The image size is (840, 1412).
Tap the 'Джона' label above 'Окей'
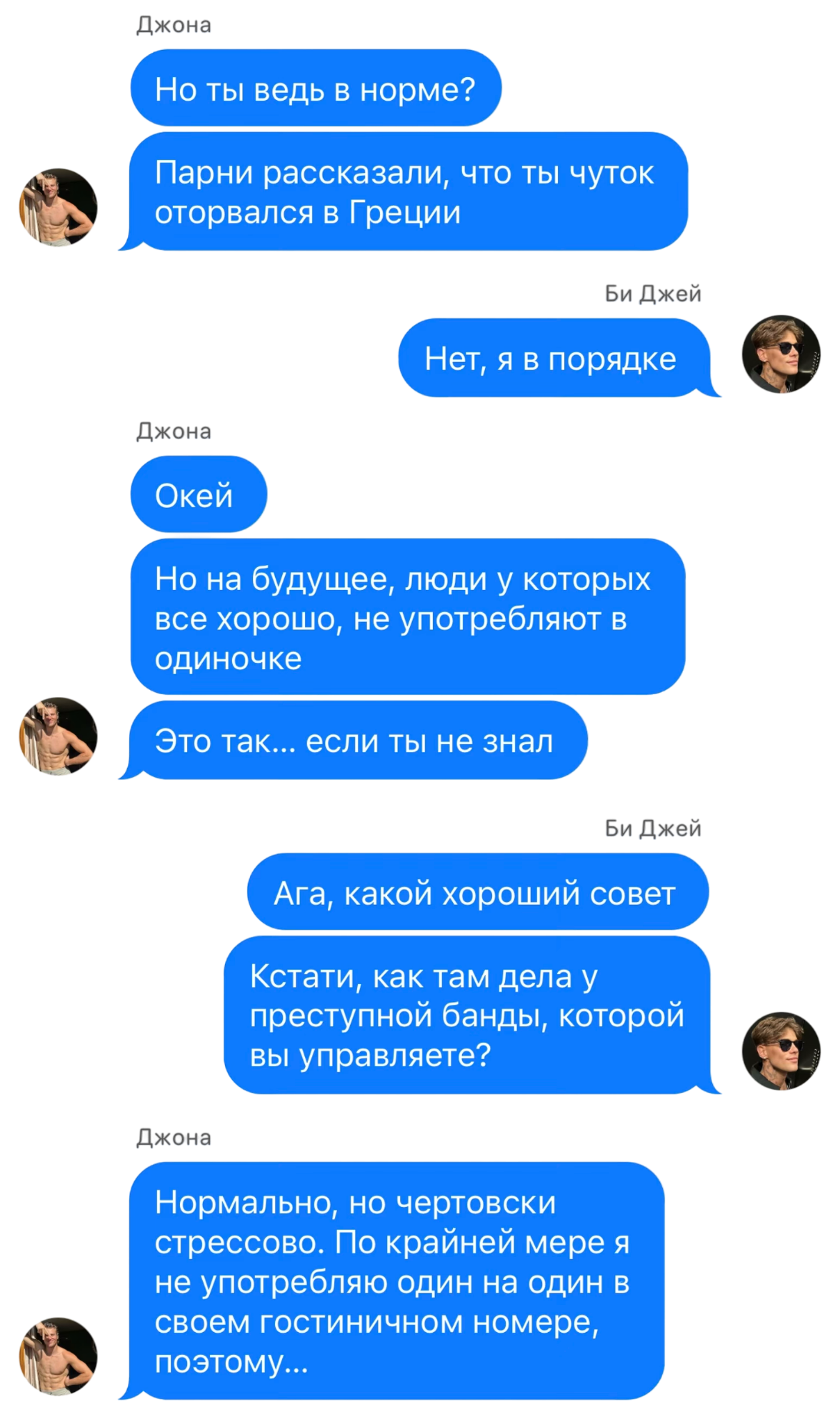pyautogui.click(x=174, y=431)
